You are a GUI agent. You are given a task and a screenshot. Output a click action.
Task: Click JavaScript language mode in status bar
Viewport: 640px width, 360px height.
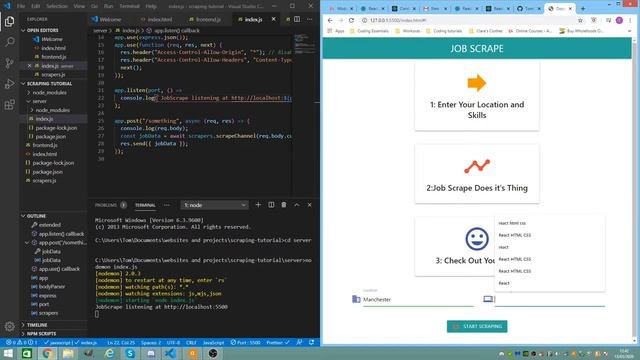213,342
